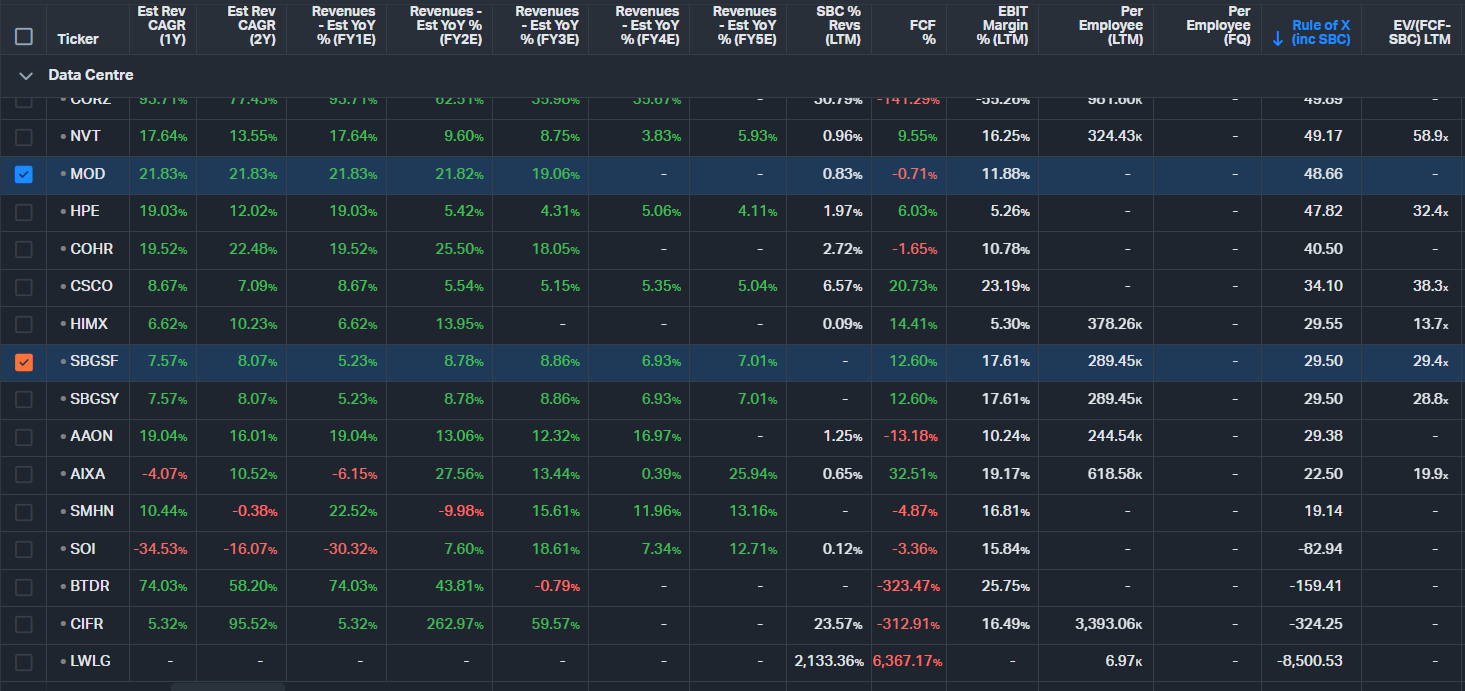1465x691 pixels.
Task: Collapse the Data Centre group chevron
Action: pyautogui.click(x=26, y=76)
